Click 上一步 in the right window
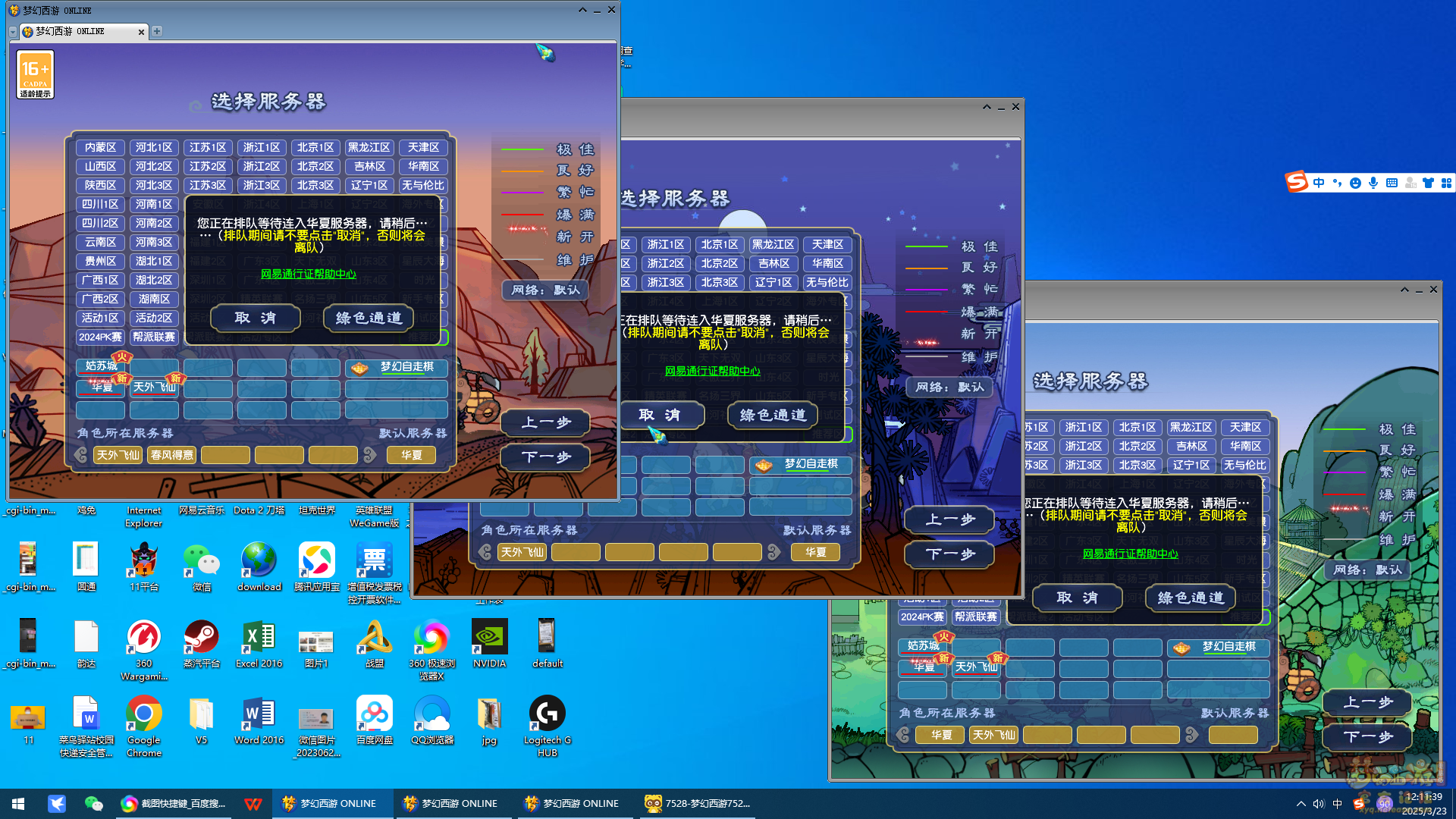 [1368, 702]
